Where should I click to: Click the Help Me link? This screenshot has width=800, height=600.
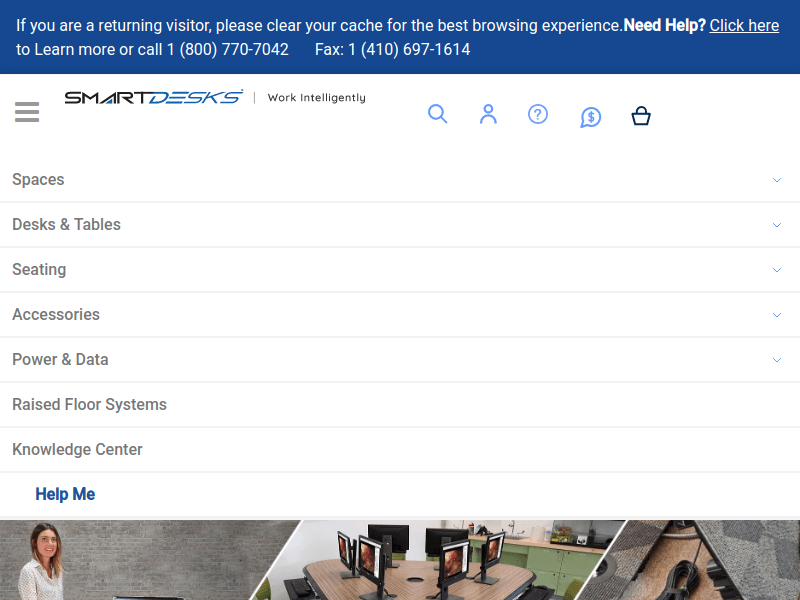tap(64, 494)
